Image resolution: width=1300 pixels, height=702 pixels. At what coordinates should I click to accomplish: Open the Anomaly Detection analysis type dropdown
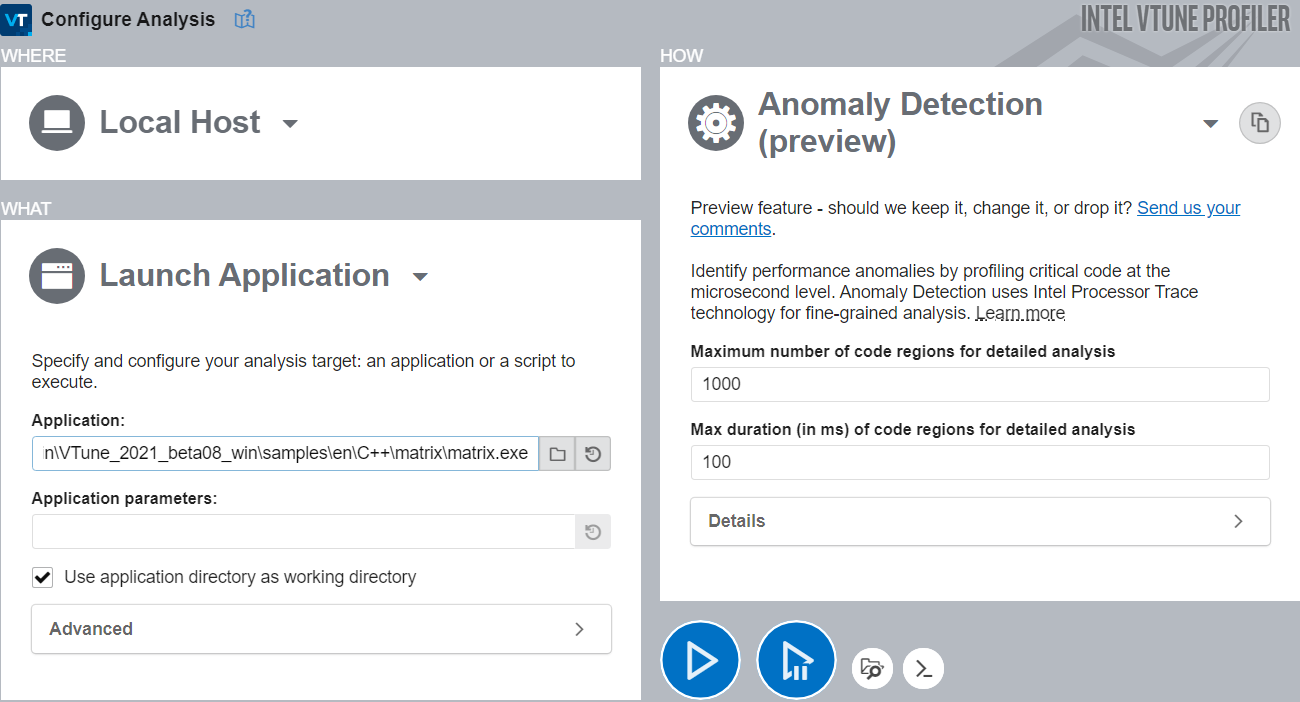pyautogui.click(x=1210, y=124)
